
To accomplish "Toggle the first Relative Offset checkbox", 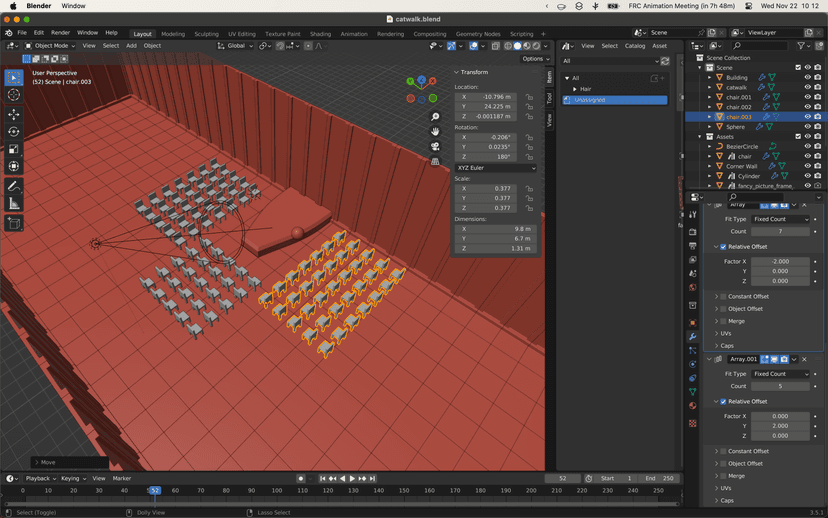I will tap(723, 247).
